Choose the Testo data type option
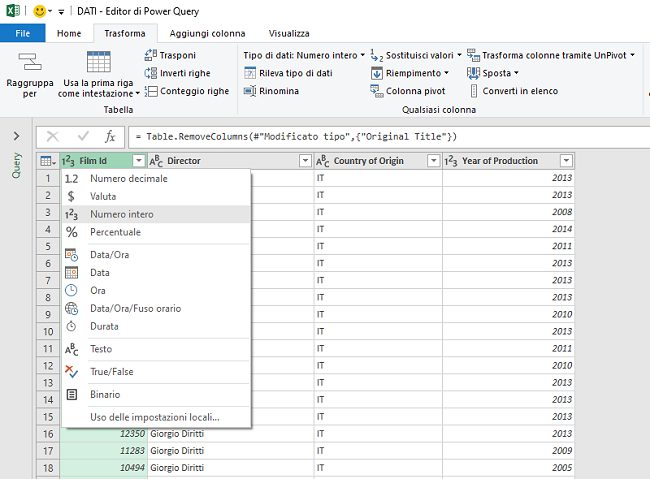The width and height of the screenshot is (650, 479). tap(101, 349)
